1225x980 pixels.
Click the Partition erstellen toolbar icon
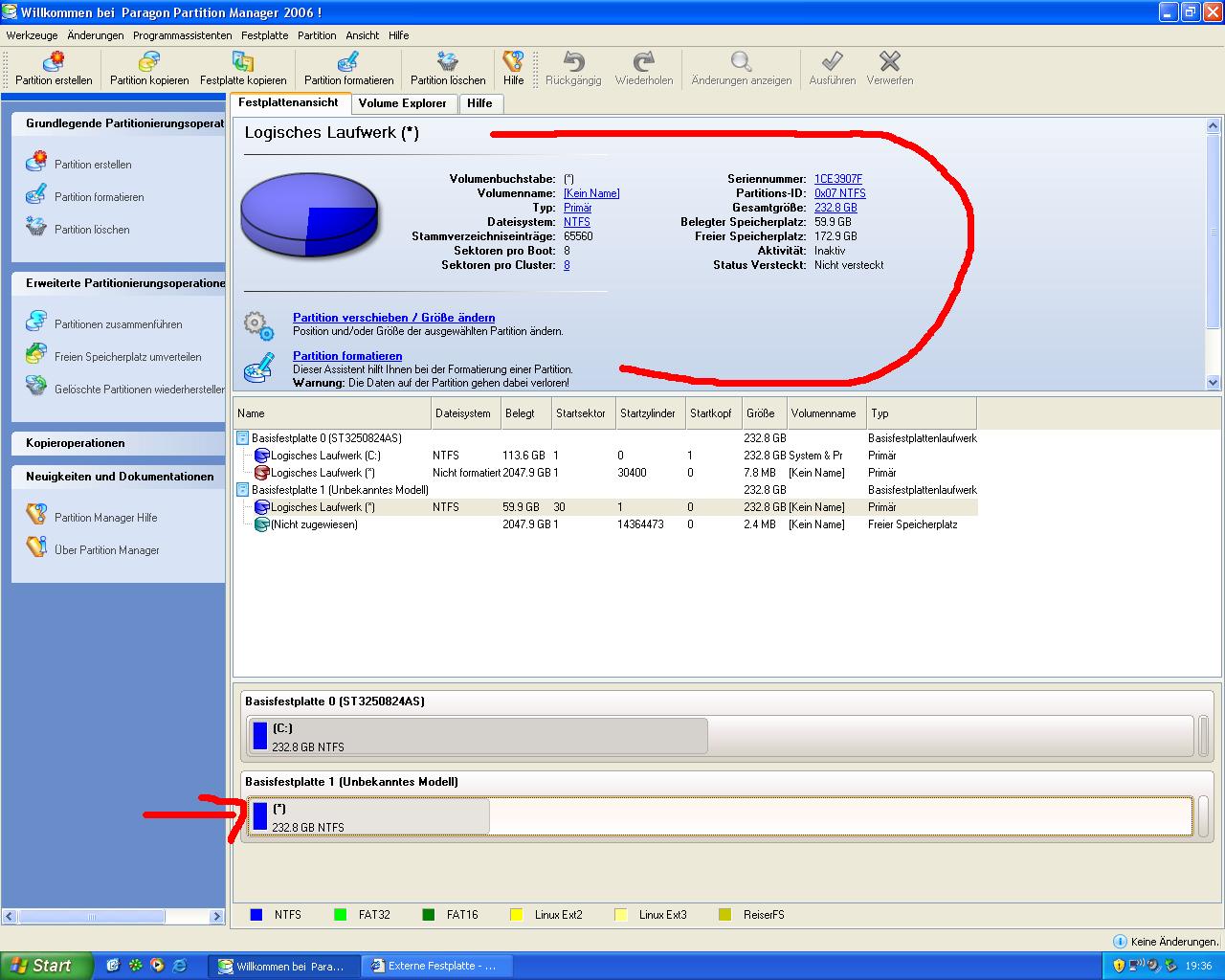coord(54,61)
